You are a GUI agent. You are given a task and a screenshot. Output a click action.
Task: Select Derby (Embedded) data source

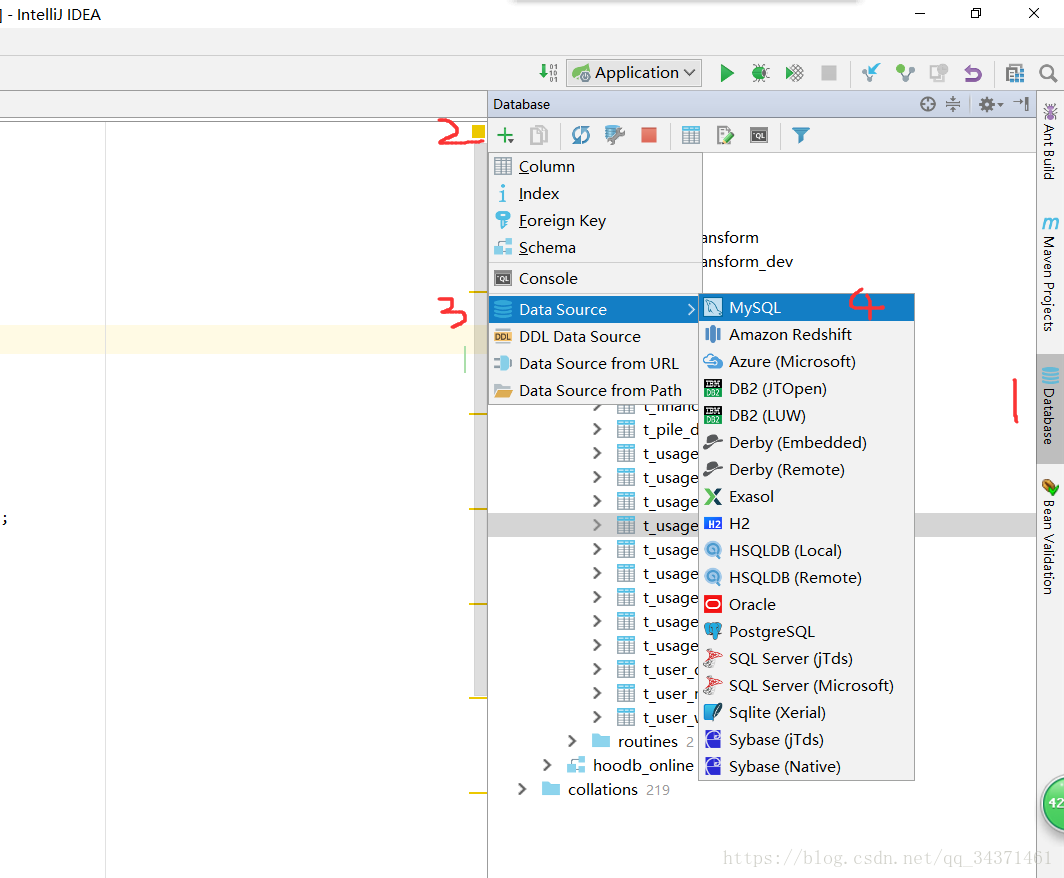(x=807, y=442)
